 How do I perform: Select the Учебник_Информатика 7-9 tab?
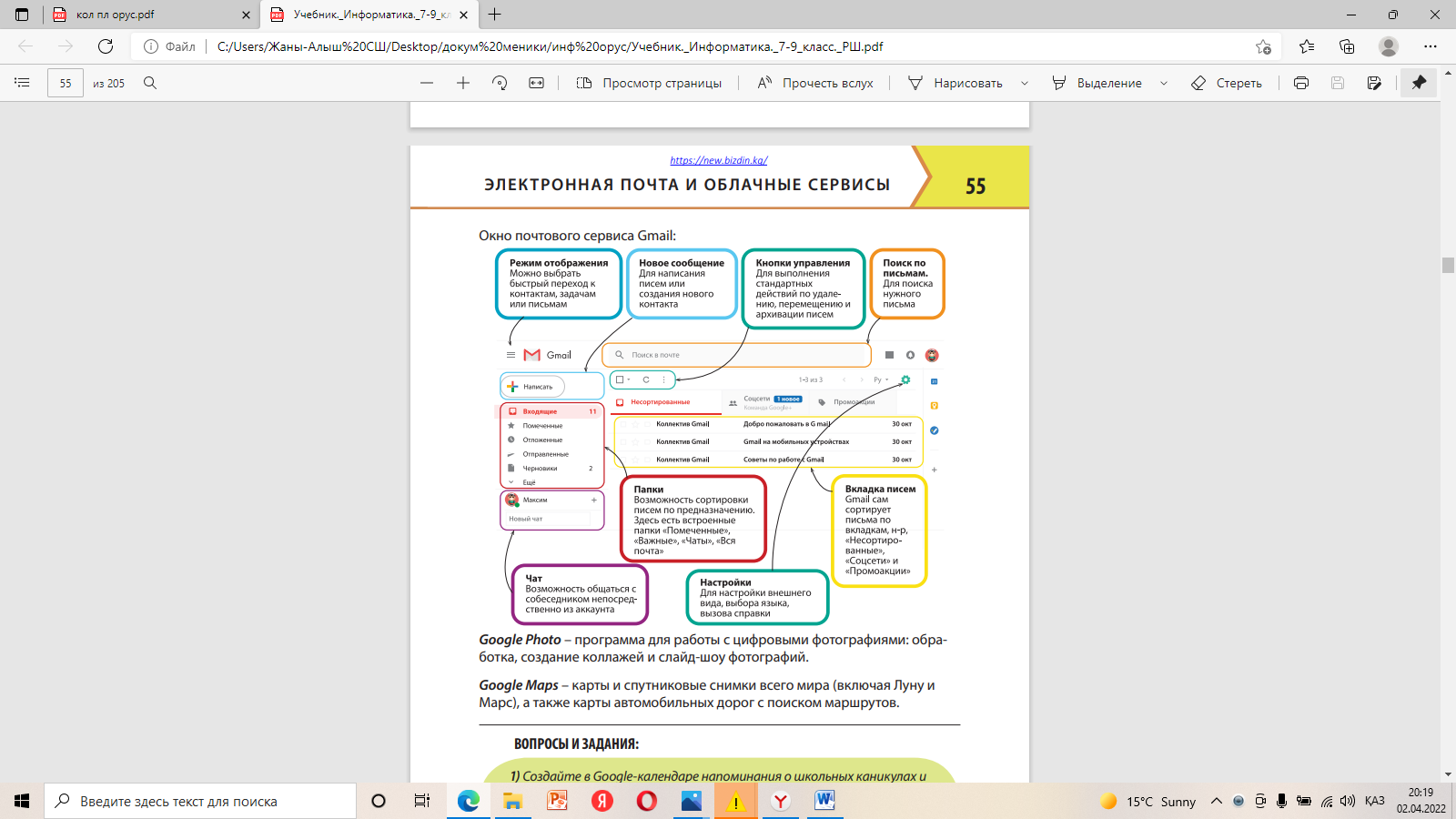(370, 15)
